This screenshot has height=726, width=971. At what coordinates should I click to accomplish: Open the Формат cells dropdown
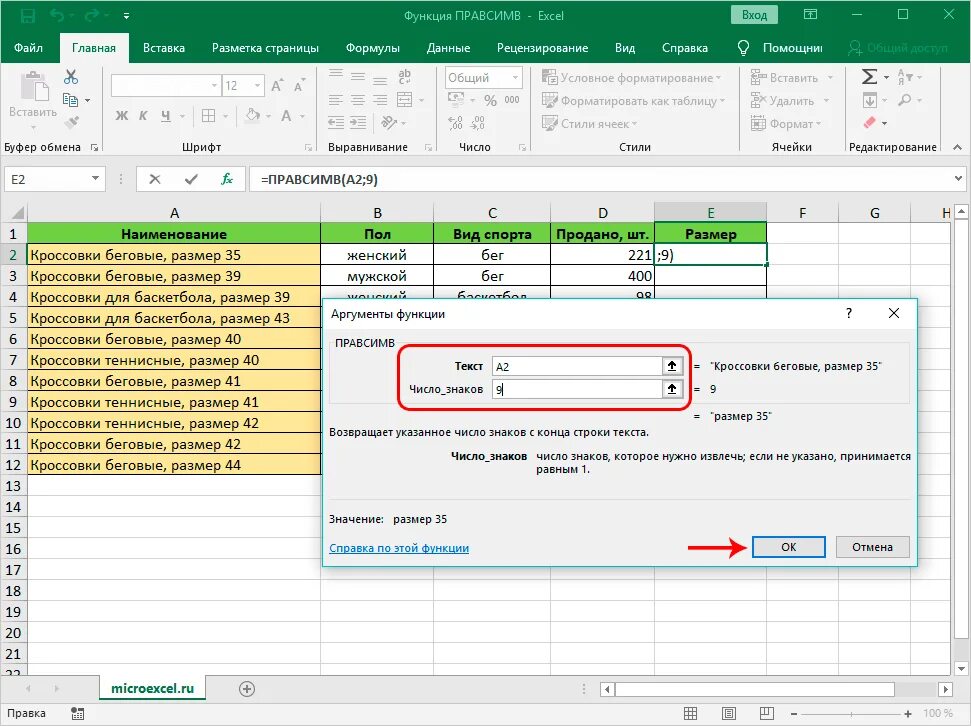(786, 123)
